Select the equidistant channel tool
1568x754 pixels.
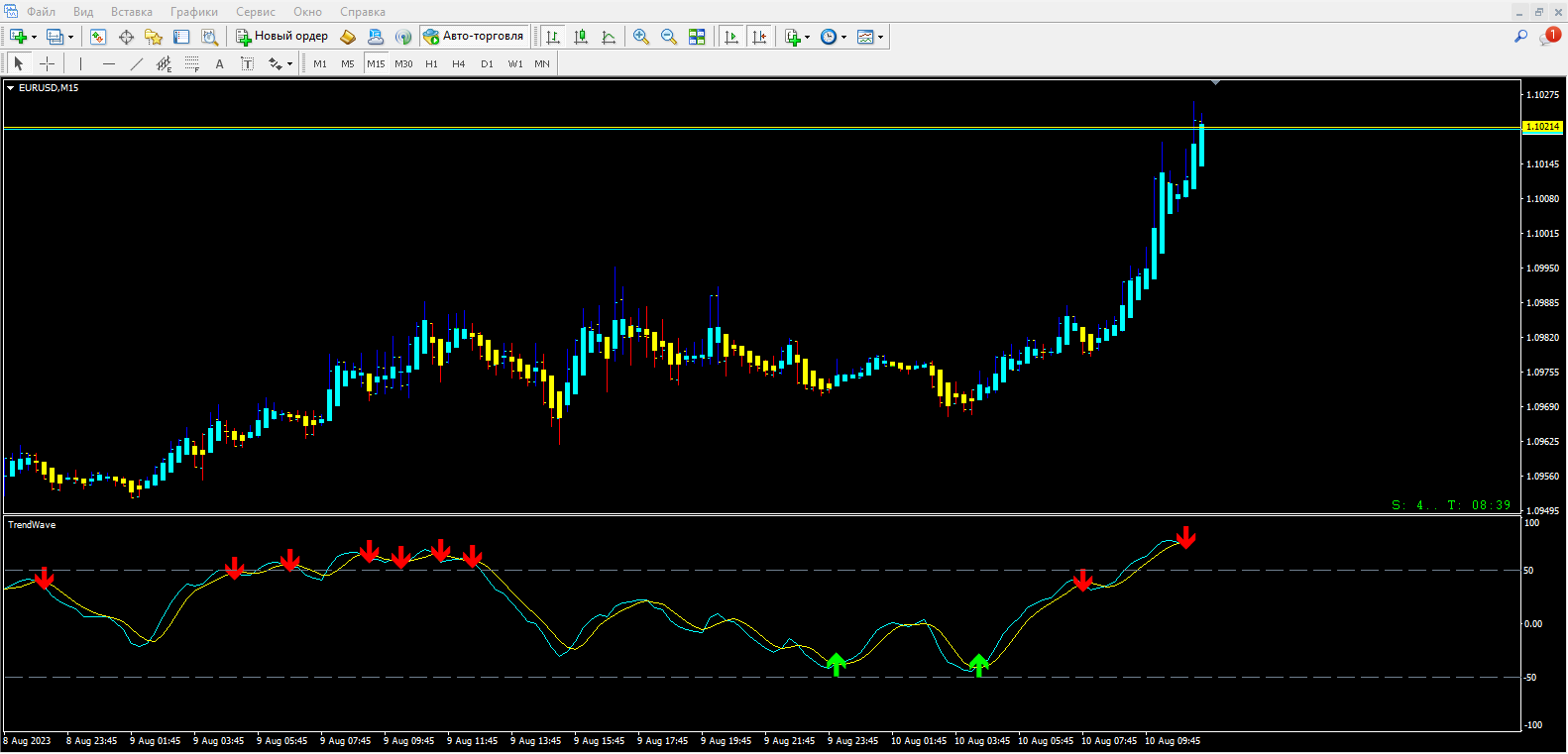point(165,63)
